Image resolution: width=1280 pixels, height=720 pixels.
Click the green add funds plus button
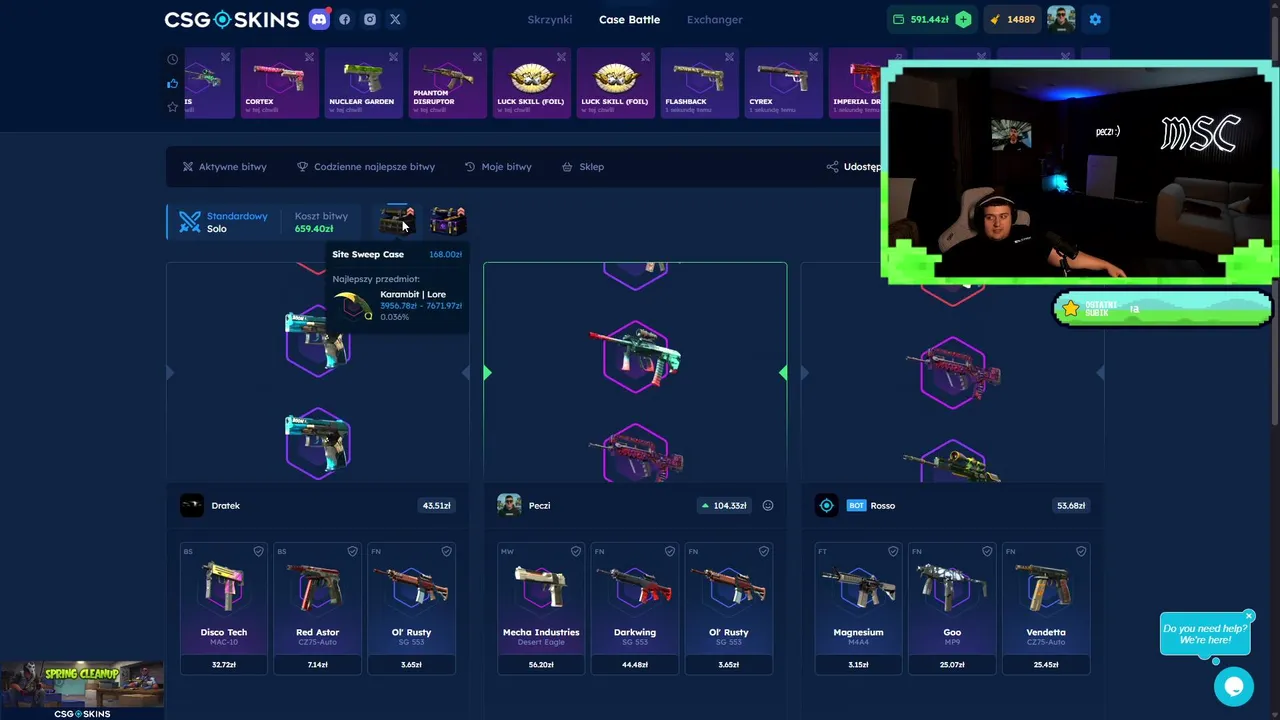click(x=963, y=19)
